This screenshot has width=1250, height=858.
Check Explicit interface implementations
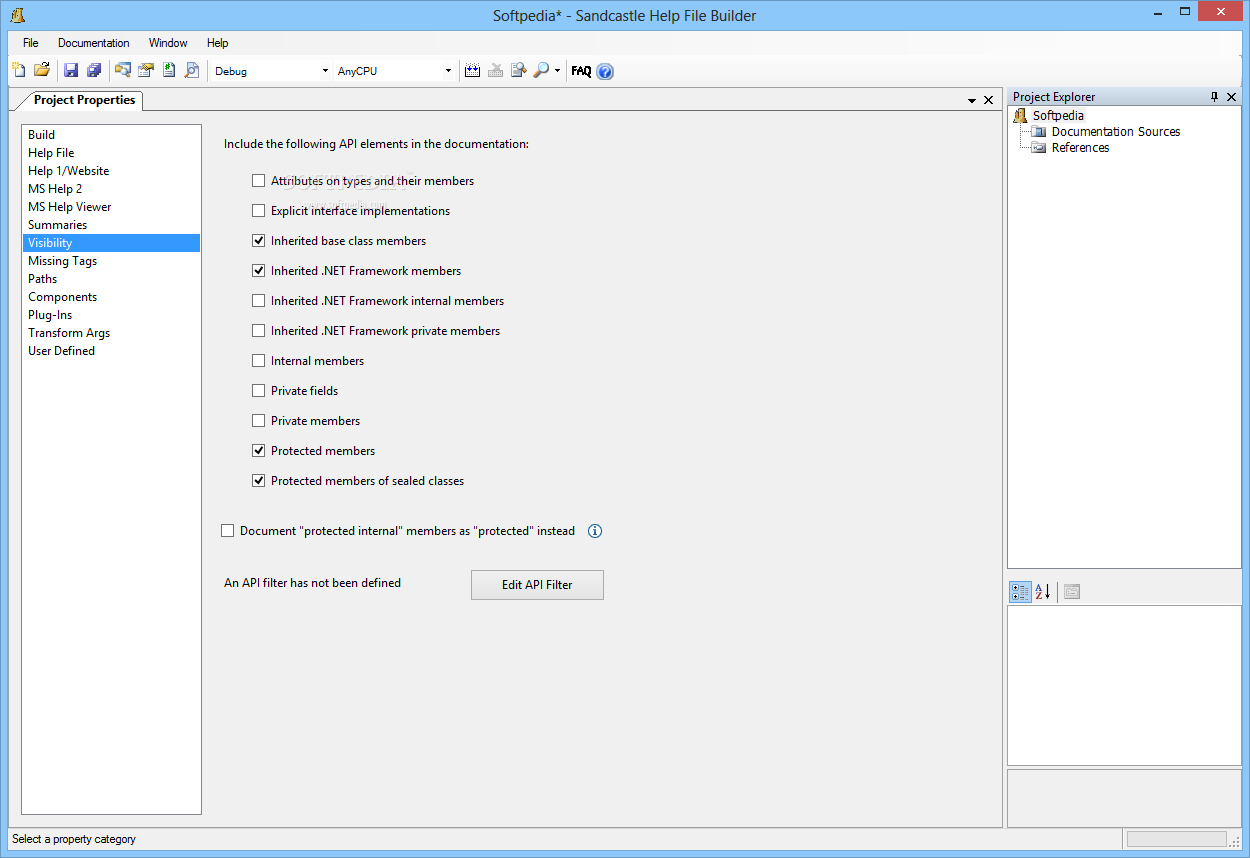(259, 211)
